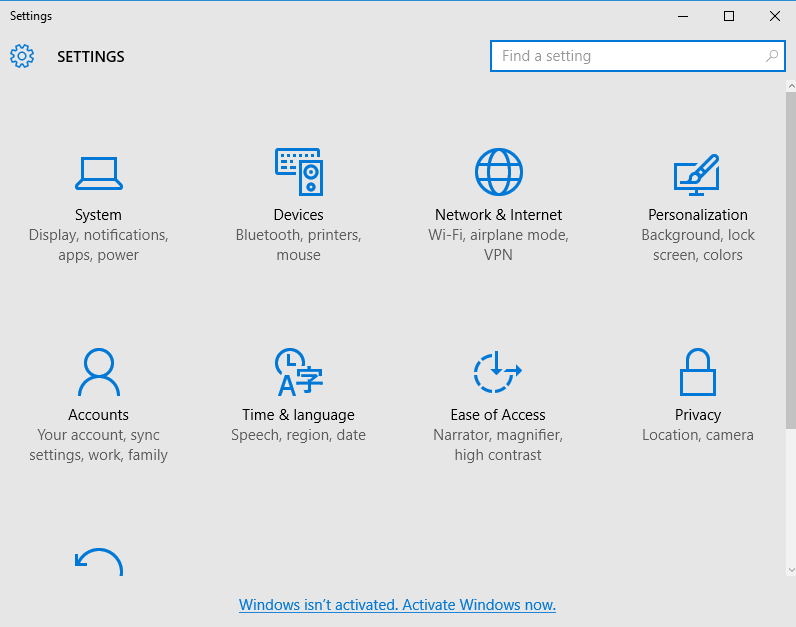796x627 pixels.
Task: Click the Ease of Access title
Action: click(x=498, y=415)
